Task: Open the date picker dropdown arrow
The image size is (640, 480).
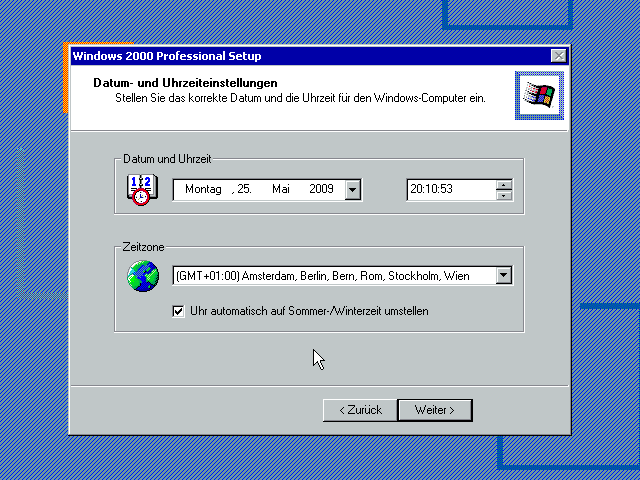Action: [x=352, y=190]
